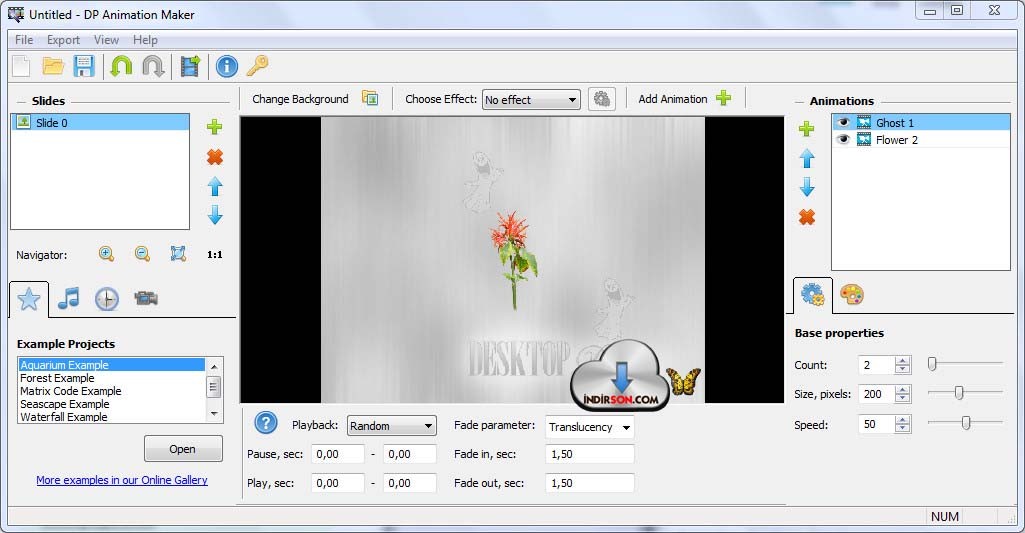The height and width of the screenshot is (533, 1025).
Task: Decrease Size pixels with spinner down
Action: pos(903,398)
